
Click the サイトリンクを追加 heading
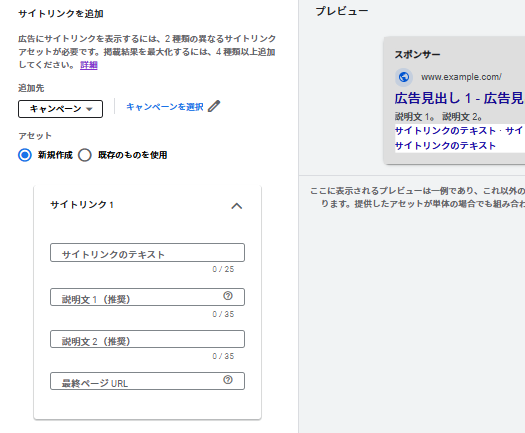click(61, 14)
